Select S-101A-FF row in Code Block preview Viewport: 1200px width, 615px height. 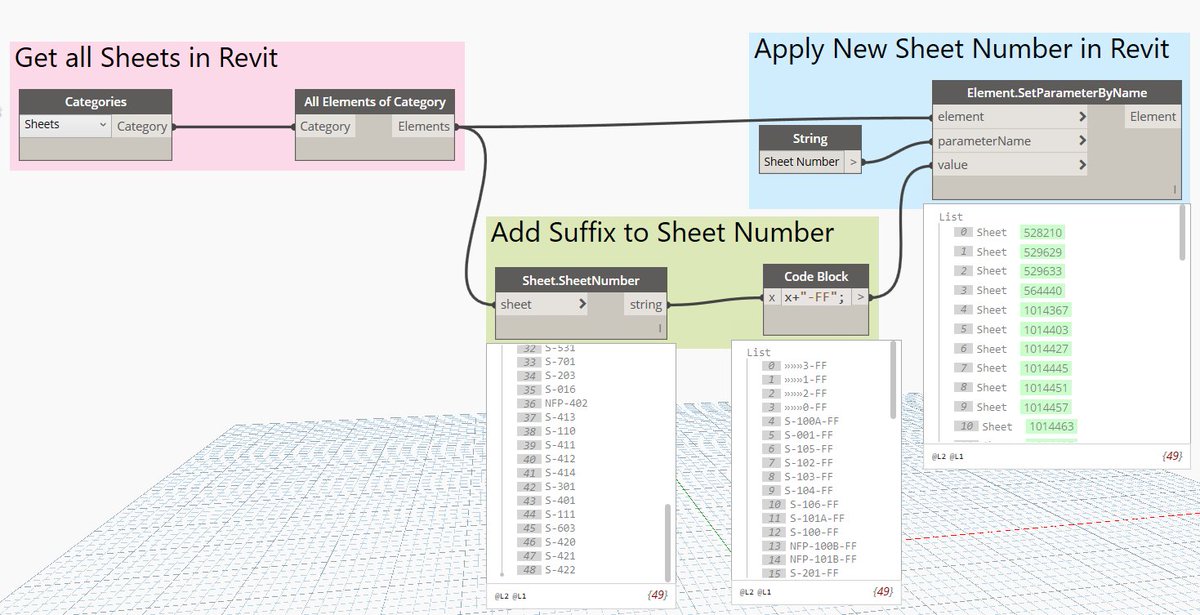(x=803, y=518)
